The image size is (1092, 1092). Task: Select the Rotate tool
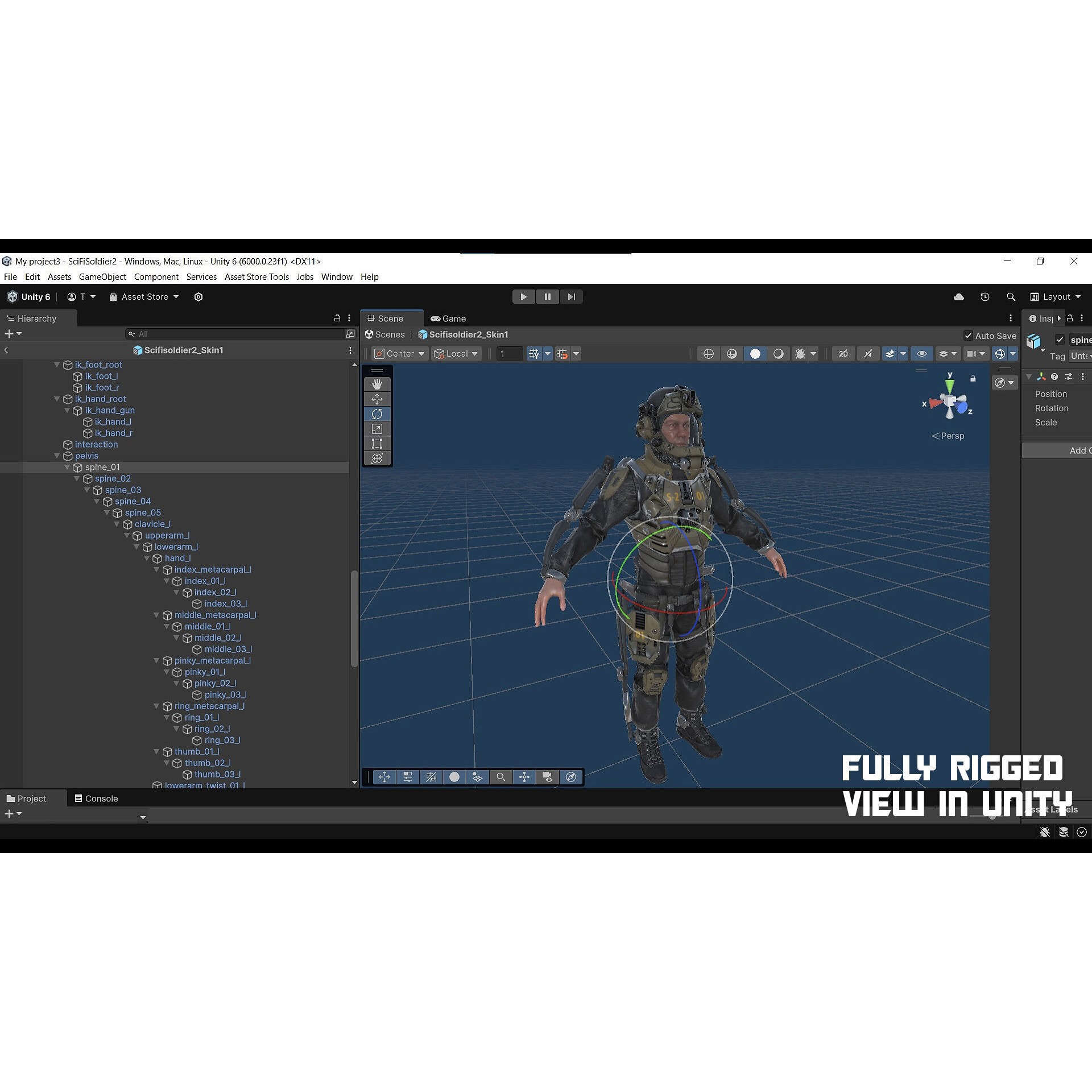pyautogui.click(x=377, y=414)
